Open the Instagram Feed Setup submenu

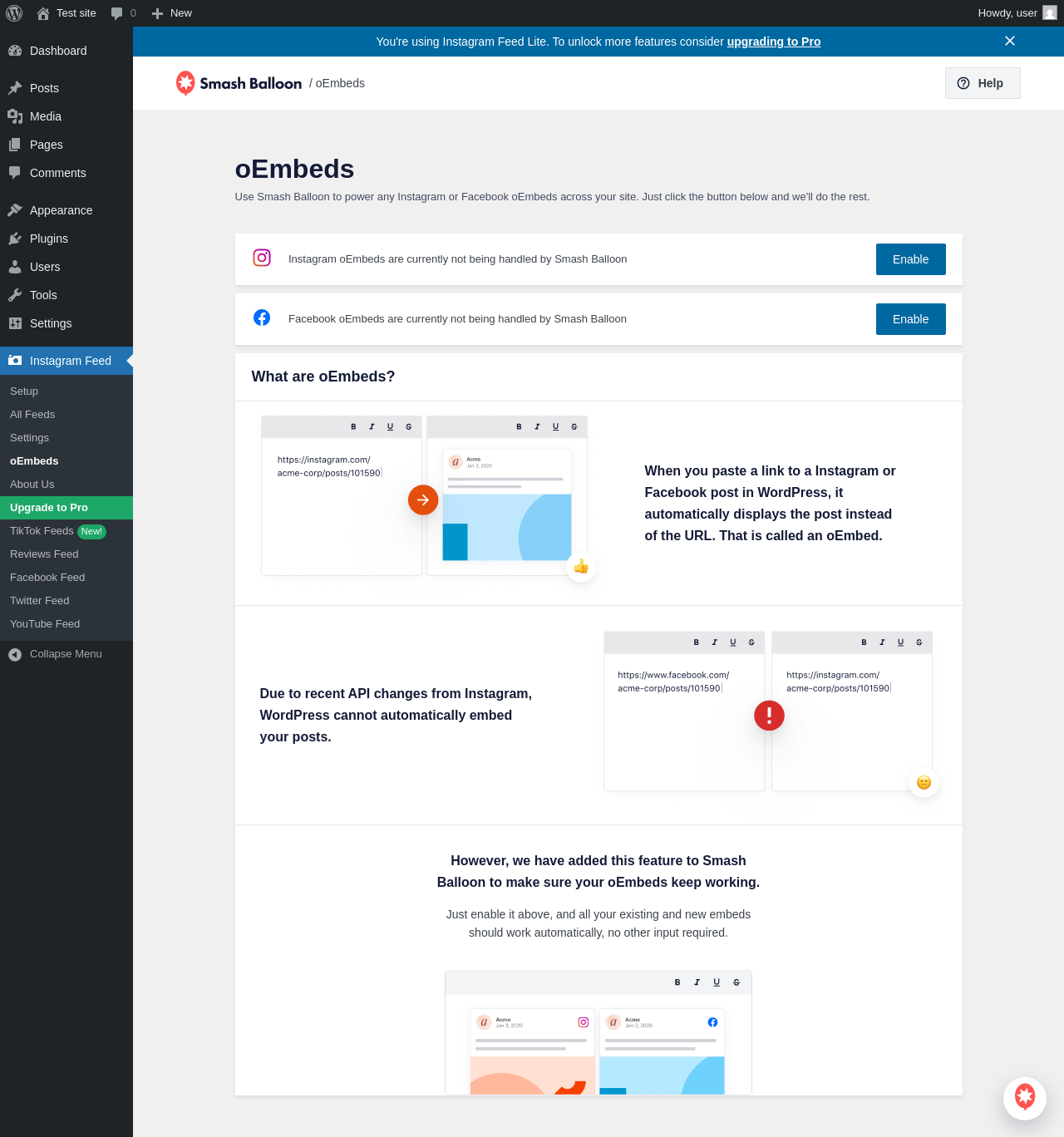point(66,391)
